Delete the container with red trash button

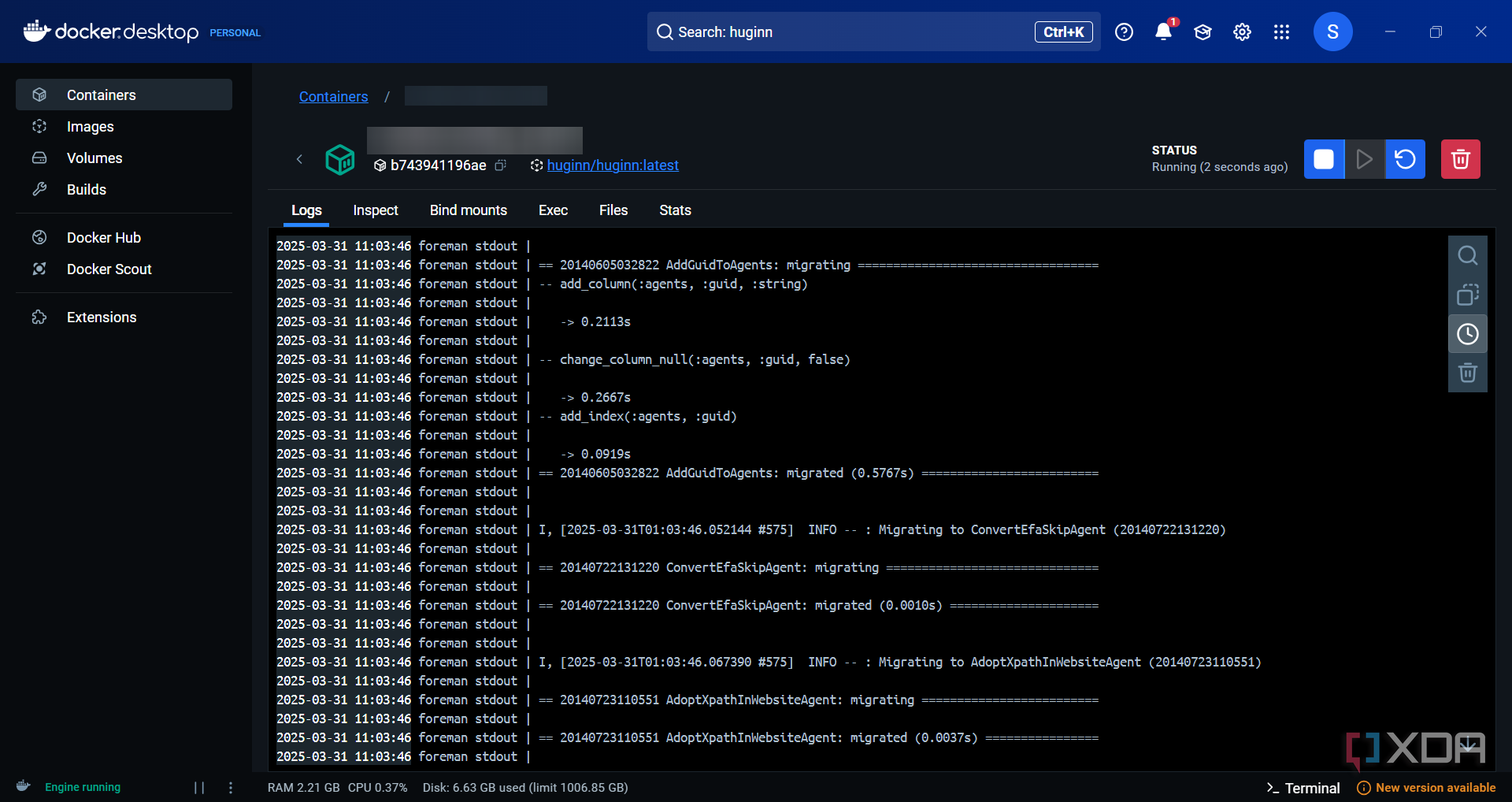[1461, 159]
